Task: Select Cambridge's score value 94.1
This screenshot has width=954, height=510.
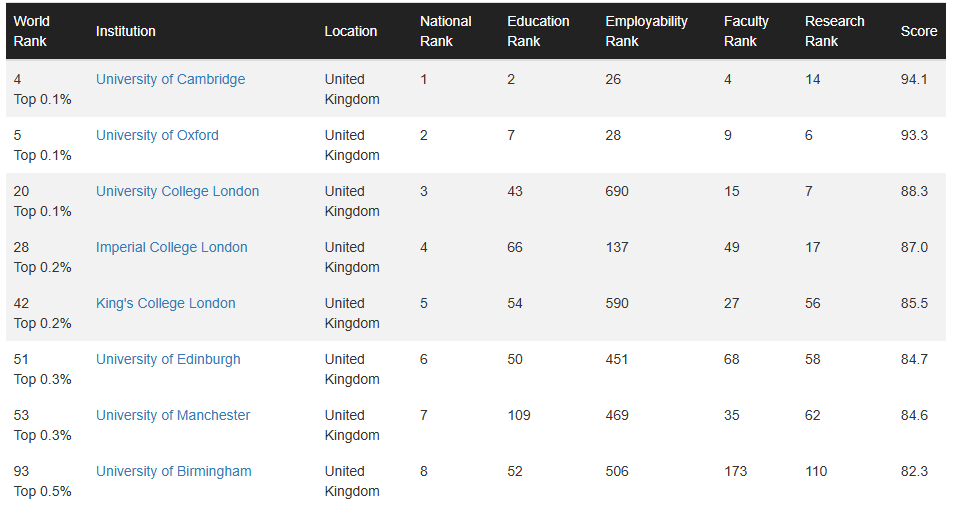Action: [913, 80]
